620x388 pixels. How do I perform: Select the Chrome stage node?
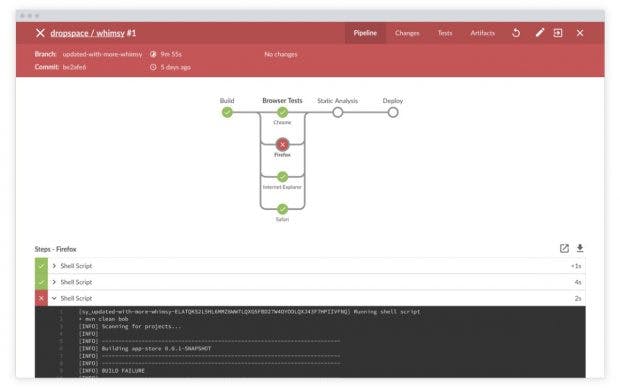coord(282,112)
